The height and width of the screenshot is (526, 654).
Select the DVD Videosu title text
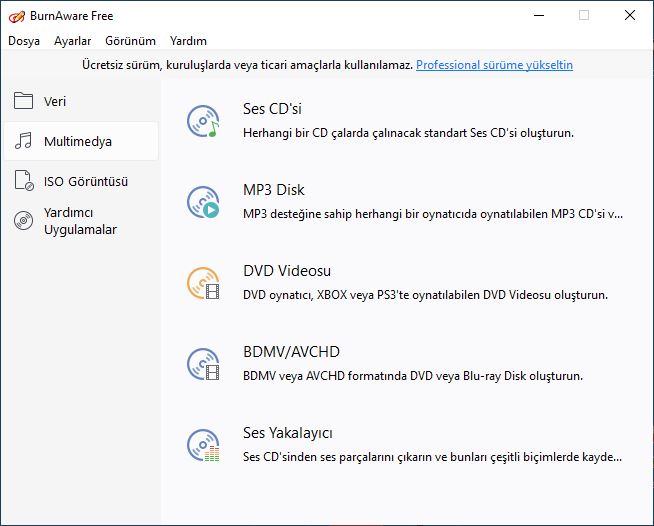[x=287, y=271]
